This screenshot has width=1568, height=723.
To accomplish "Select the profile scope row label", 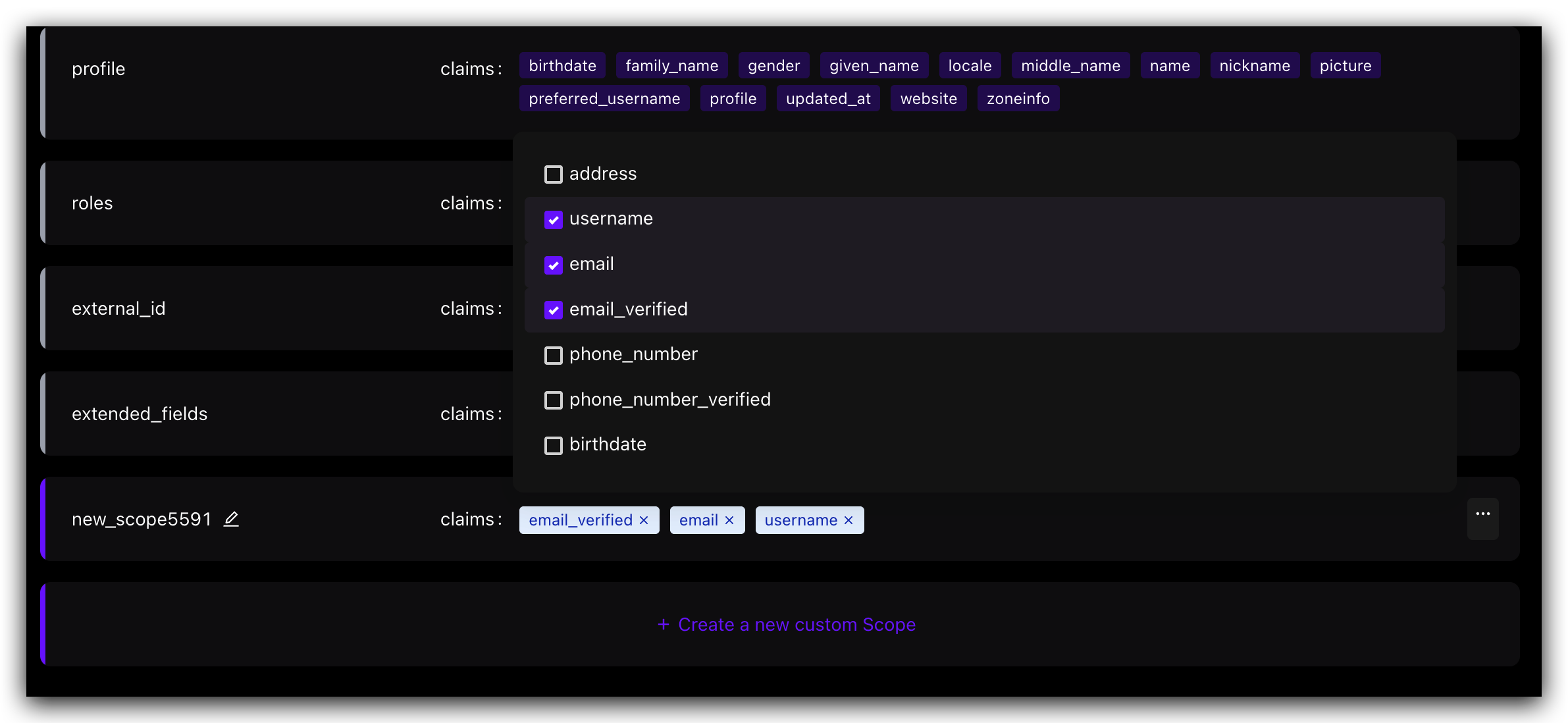I will point(98,68).
